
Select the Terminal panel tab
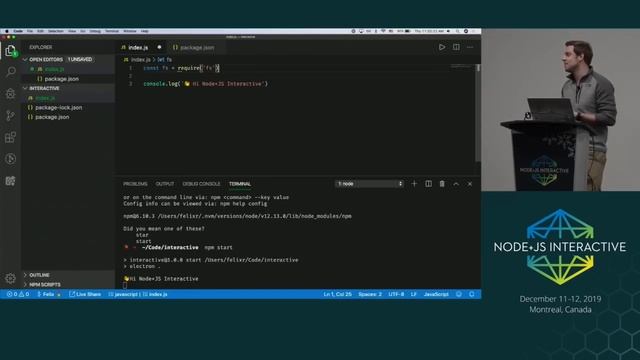pos(240,184)
